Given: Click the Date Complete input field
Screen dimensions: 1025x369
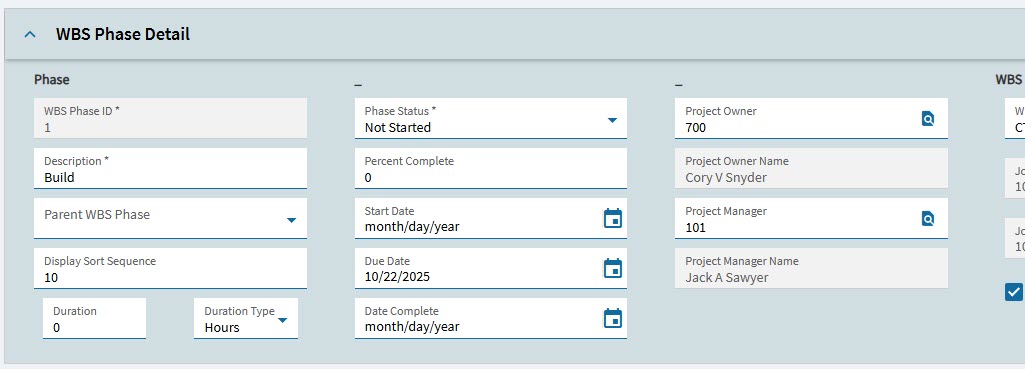Looking at the screenshot, I should [x=491, y=319].
